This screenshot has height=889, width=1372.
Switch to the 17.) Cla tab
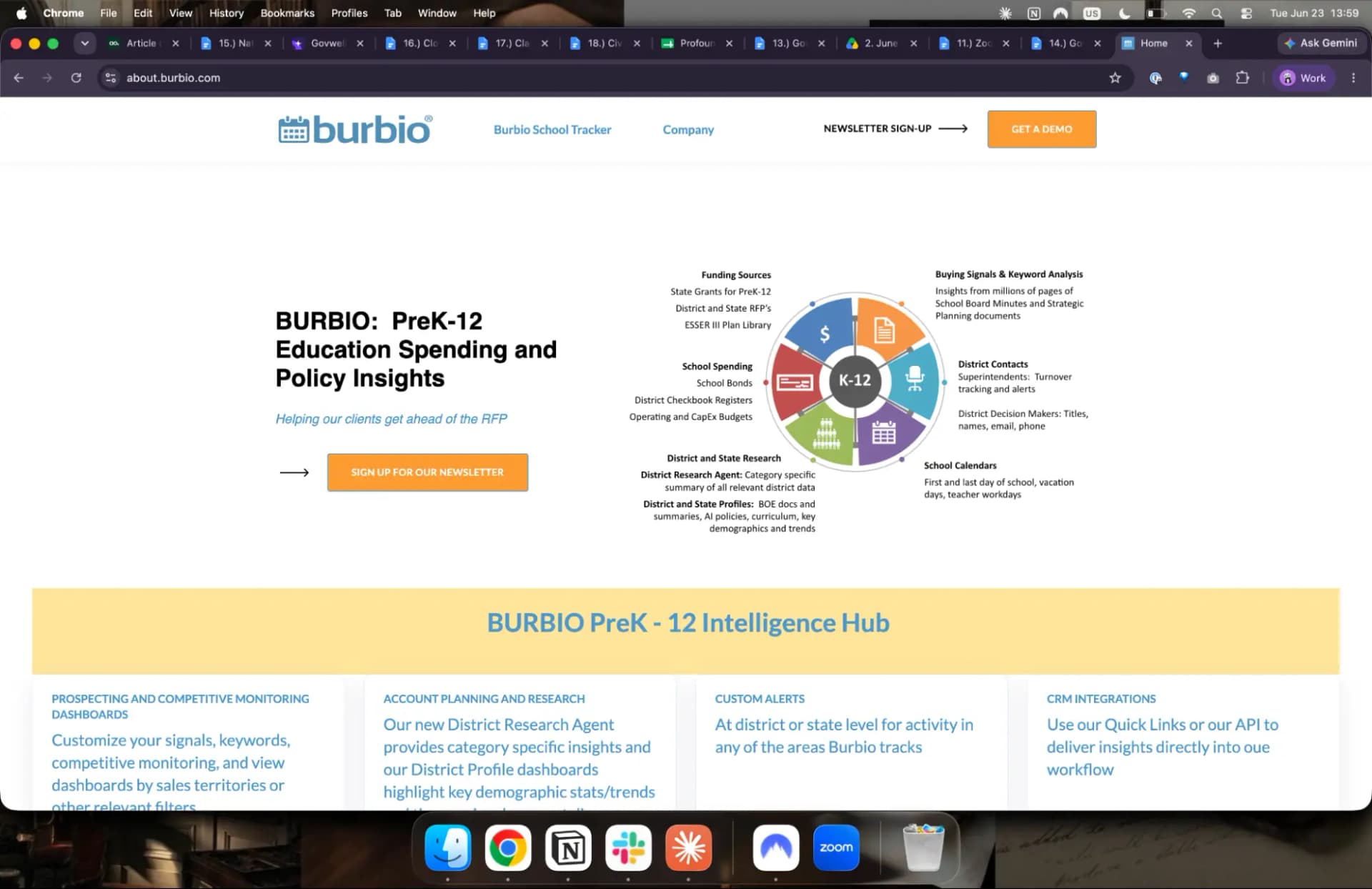(x=512, y=44)
